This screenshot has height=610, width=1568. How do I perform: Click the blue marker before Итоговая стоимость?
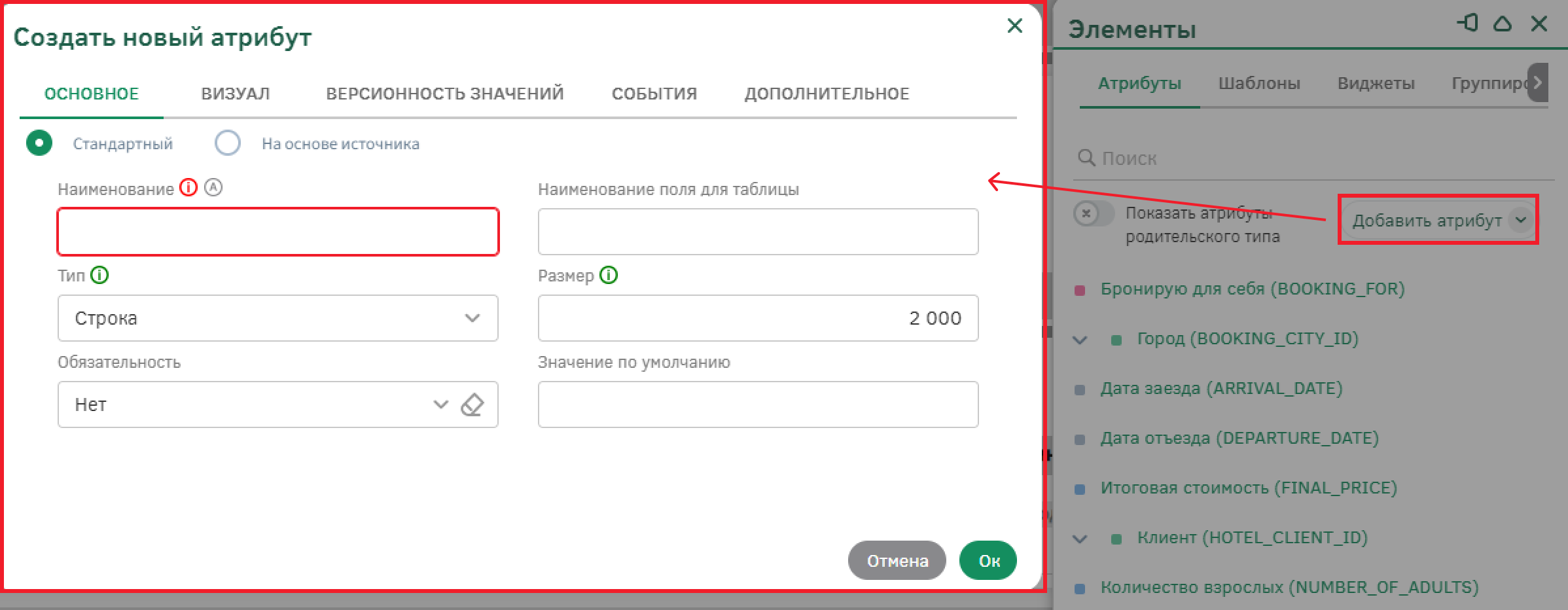(1080, 489)
